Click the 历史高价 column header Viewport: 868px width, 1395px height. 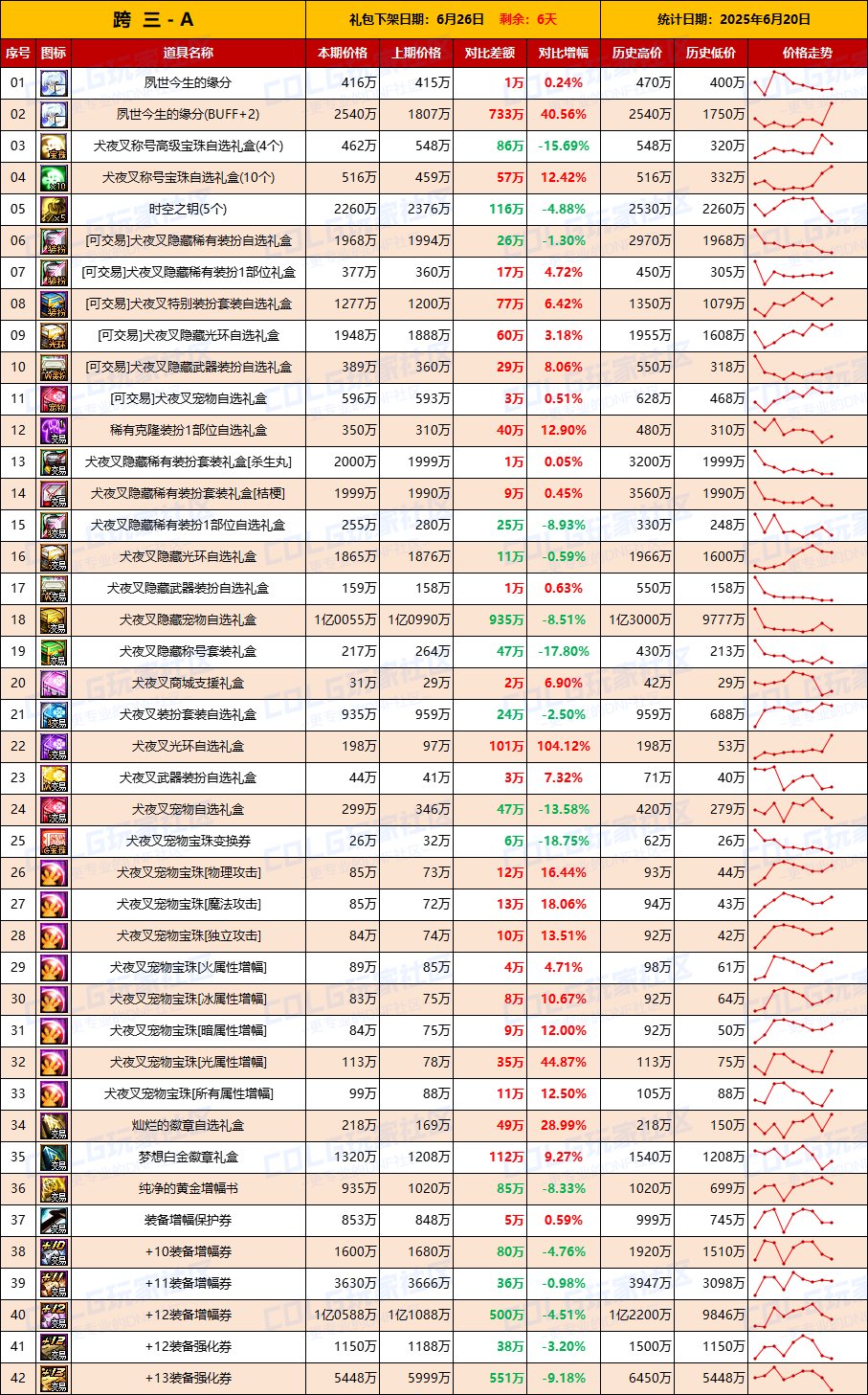[x=637, y=53]
